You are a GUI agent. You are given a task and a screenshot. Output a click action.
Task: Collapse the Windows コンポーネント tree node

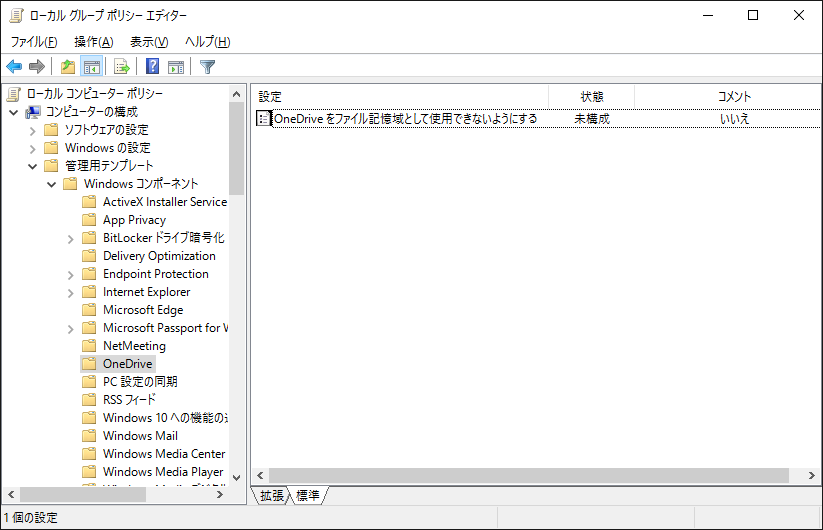[x=51, y=184]
